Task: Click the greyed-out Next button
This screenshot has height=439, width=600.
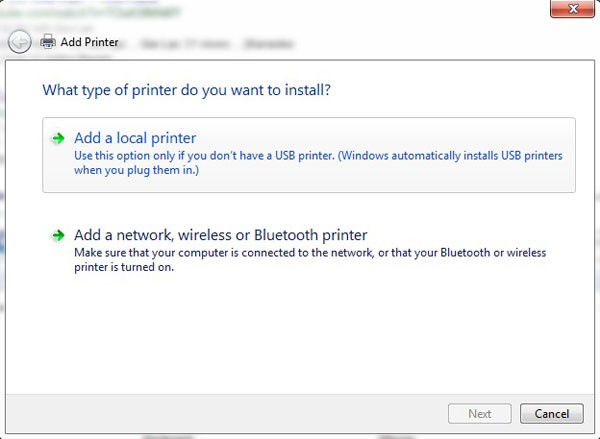Action: [480, 413]
